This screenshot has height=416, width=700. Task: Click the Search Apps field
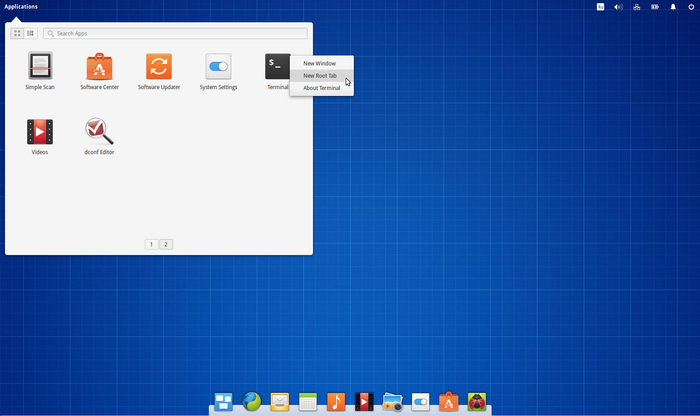click(175, 33)
